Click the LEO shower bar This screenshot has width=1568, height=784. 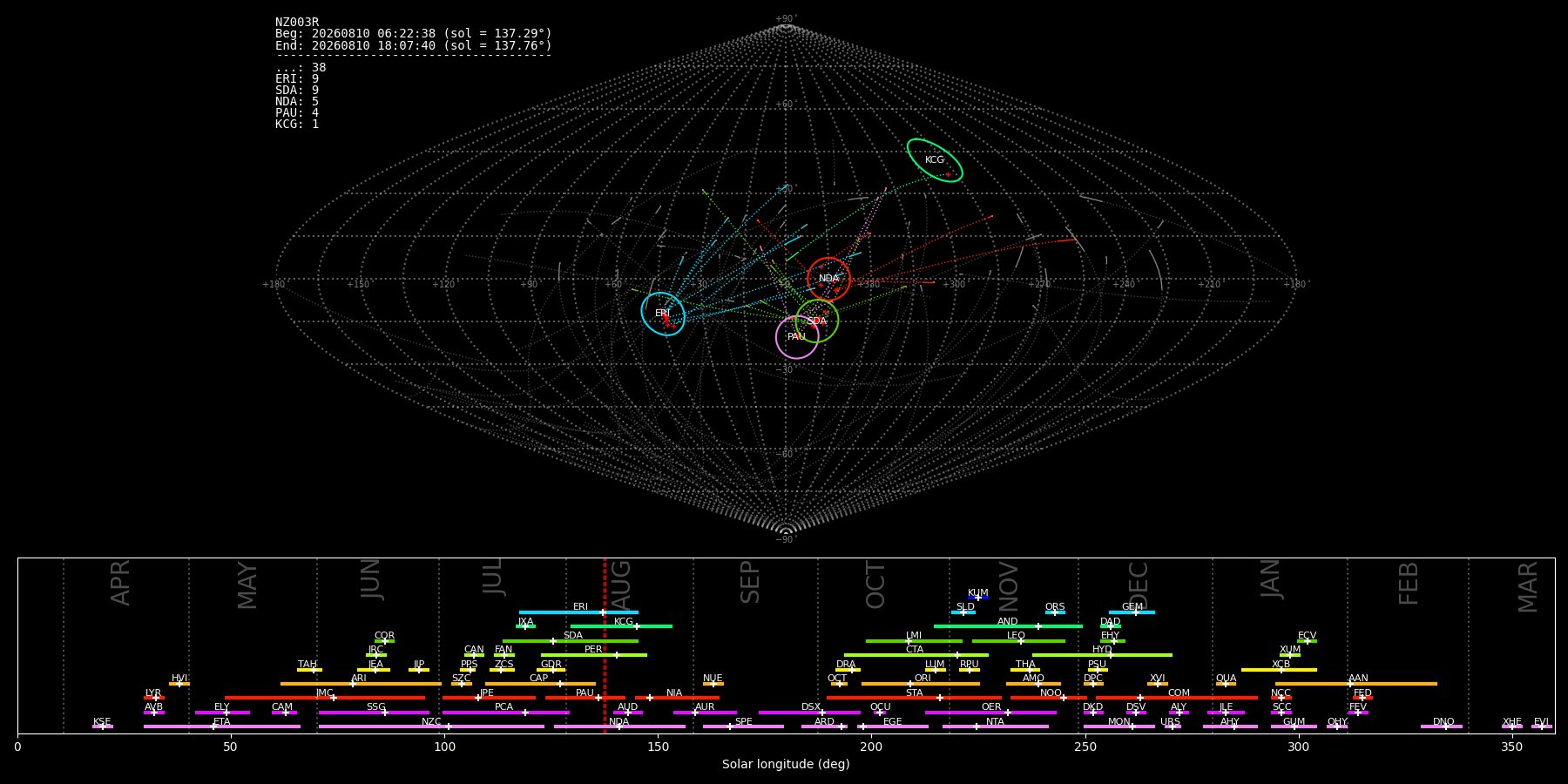click(1018, 641)
